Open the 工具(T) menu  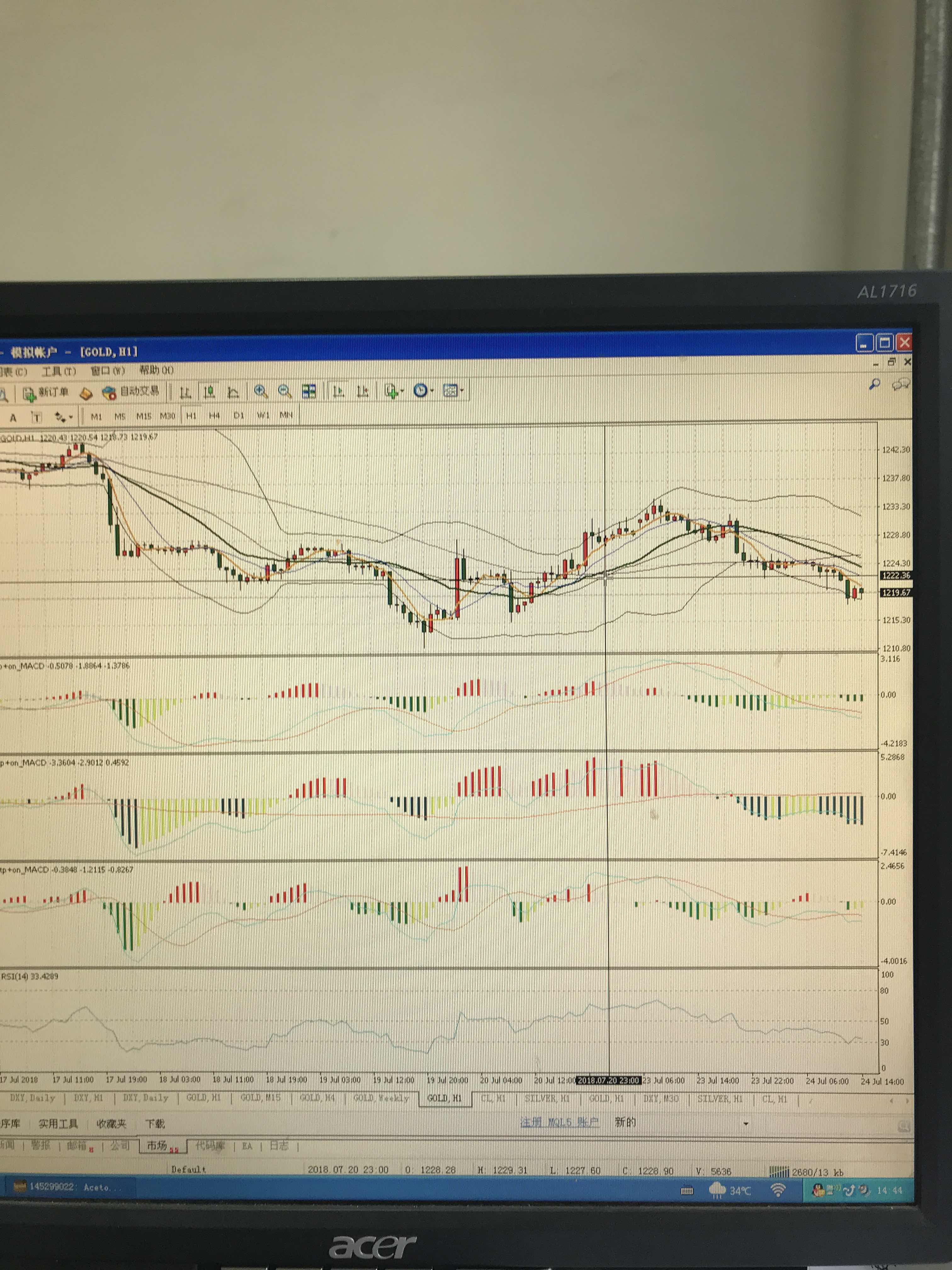pos(59,371)
